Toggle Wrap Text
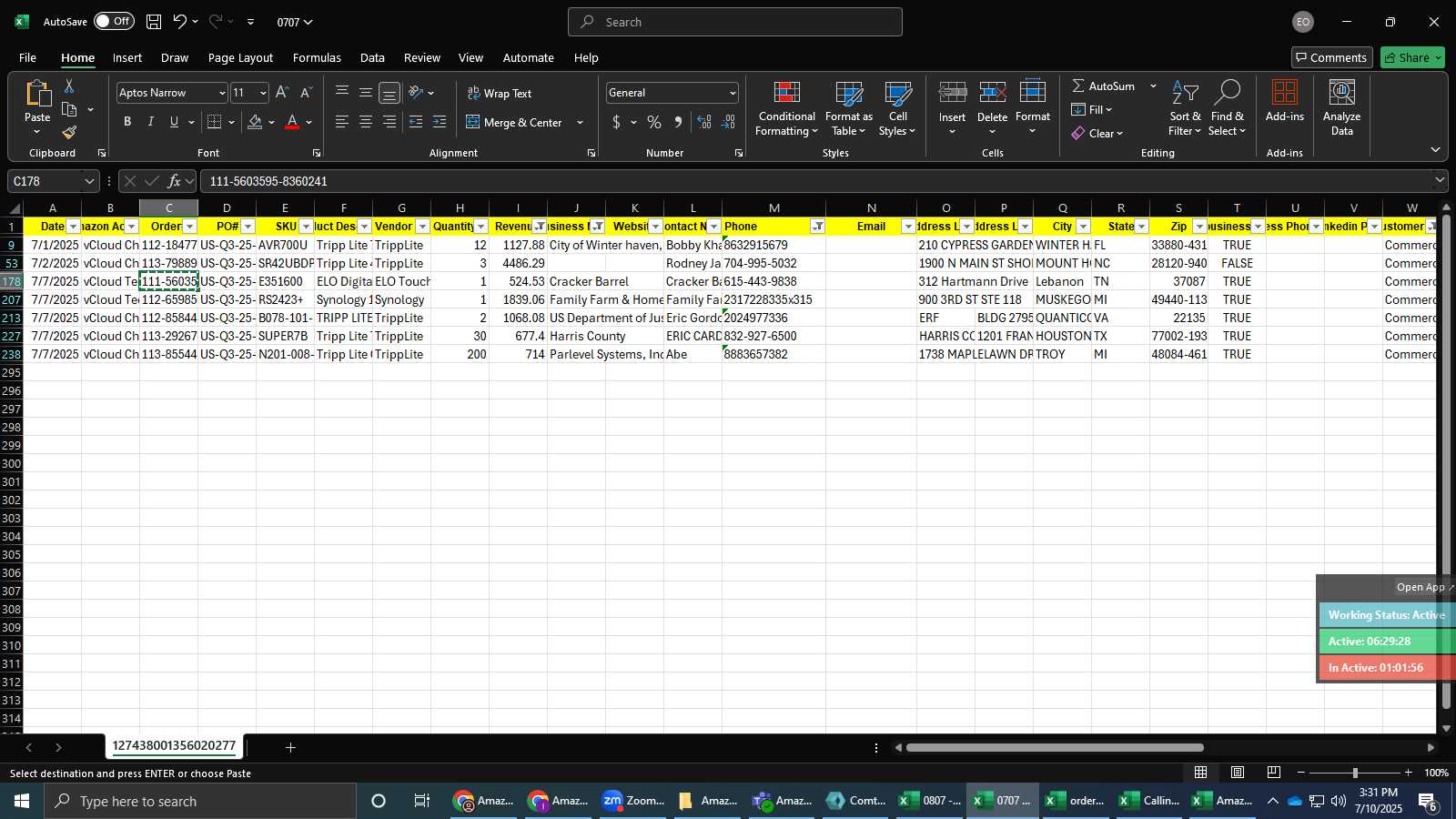The width and height of the screenshot is (1456, 819). pos(500,93)
